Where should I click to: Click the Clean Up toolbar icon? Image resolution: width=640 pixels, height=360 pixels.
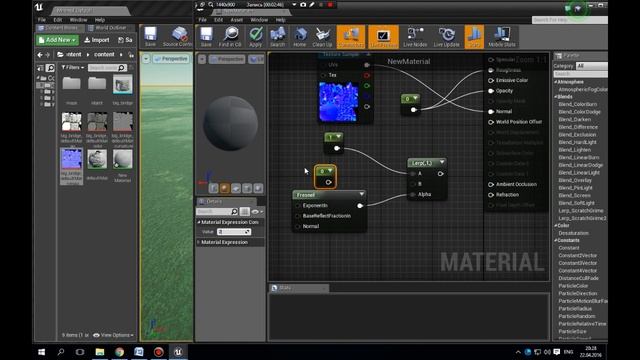322,37
